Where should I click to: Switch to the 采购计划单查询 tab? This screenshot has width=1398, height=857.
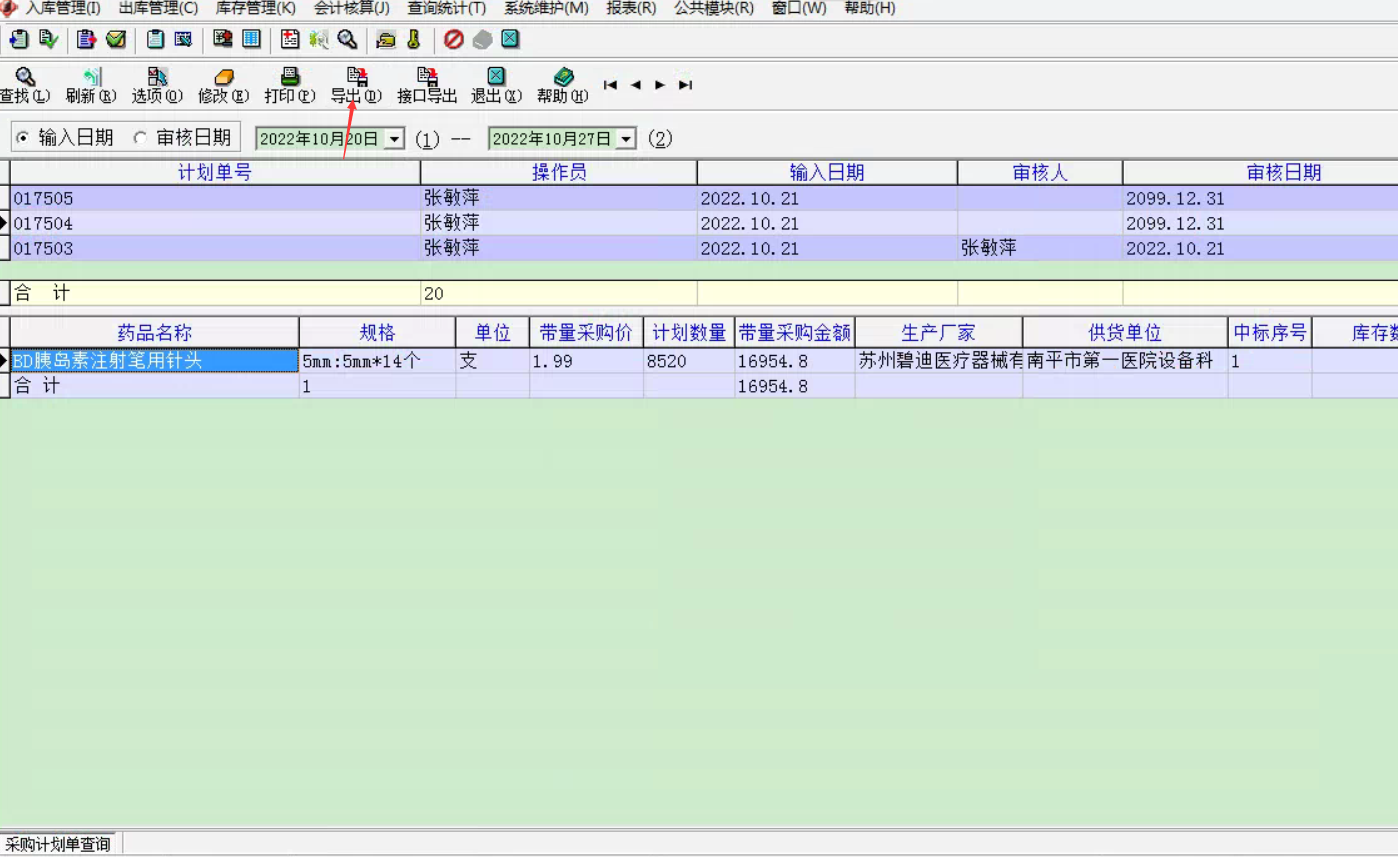pos(58,845)
